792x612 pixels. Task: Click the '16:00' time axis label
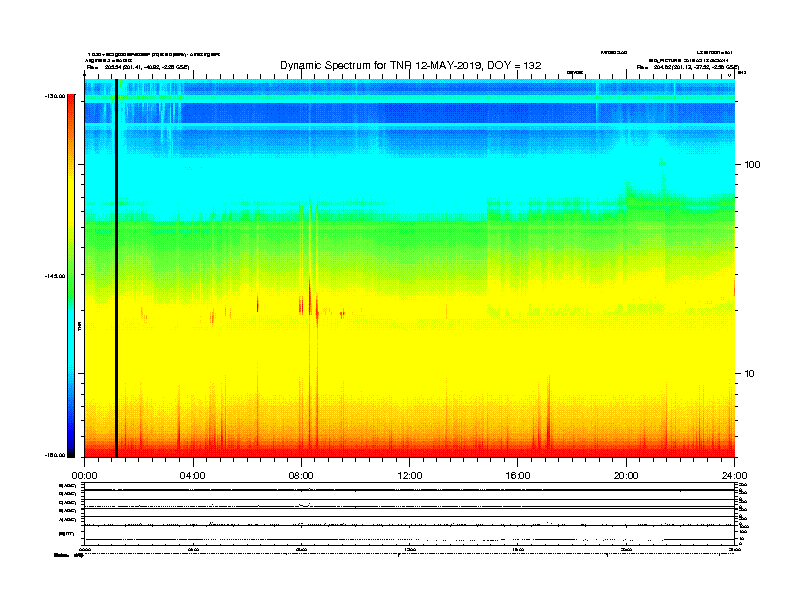[x=518, y=476]
